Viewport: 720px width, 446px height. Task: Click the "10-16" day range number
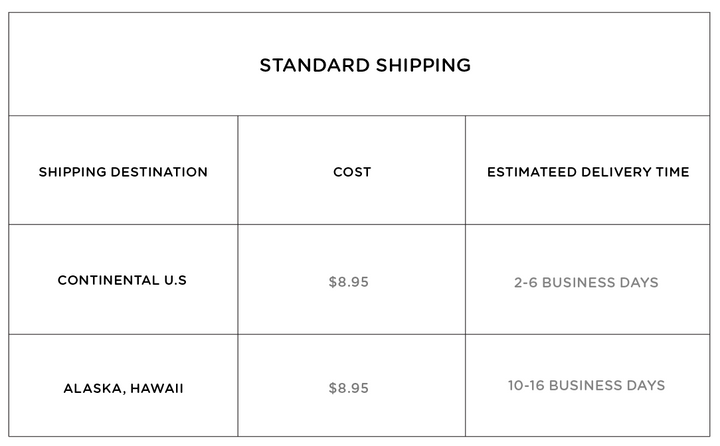click(x=526, y=385)
